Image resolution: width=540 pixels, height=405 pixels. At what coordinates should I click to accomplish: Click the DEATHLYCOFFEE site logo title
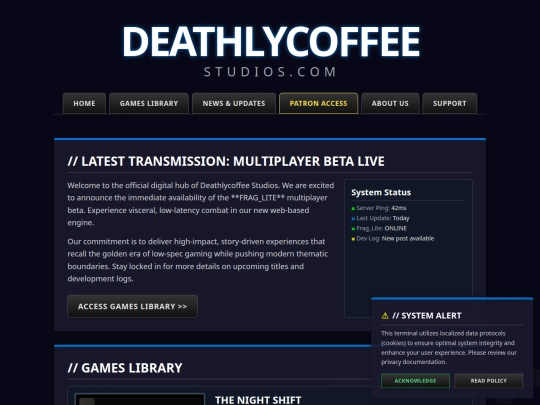pyautogui.click(x=271, y=41)
